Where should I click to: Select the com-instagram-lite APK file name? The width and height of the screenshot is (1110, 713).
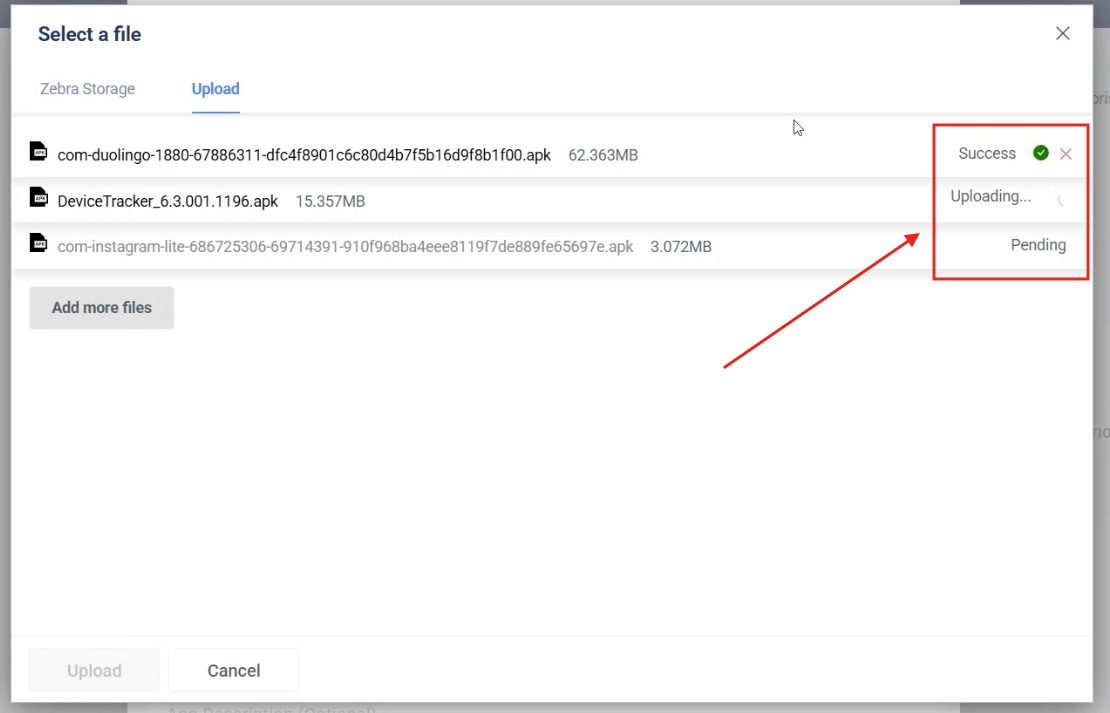(345, 246)
